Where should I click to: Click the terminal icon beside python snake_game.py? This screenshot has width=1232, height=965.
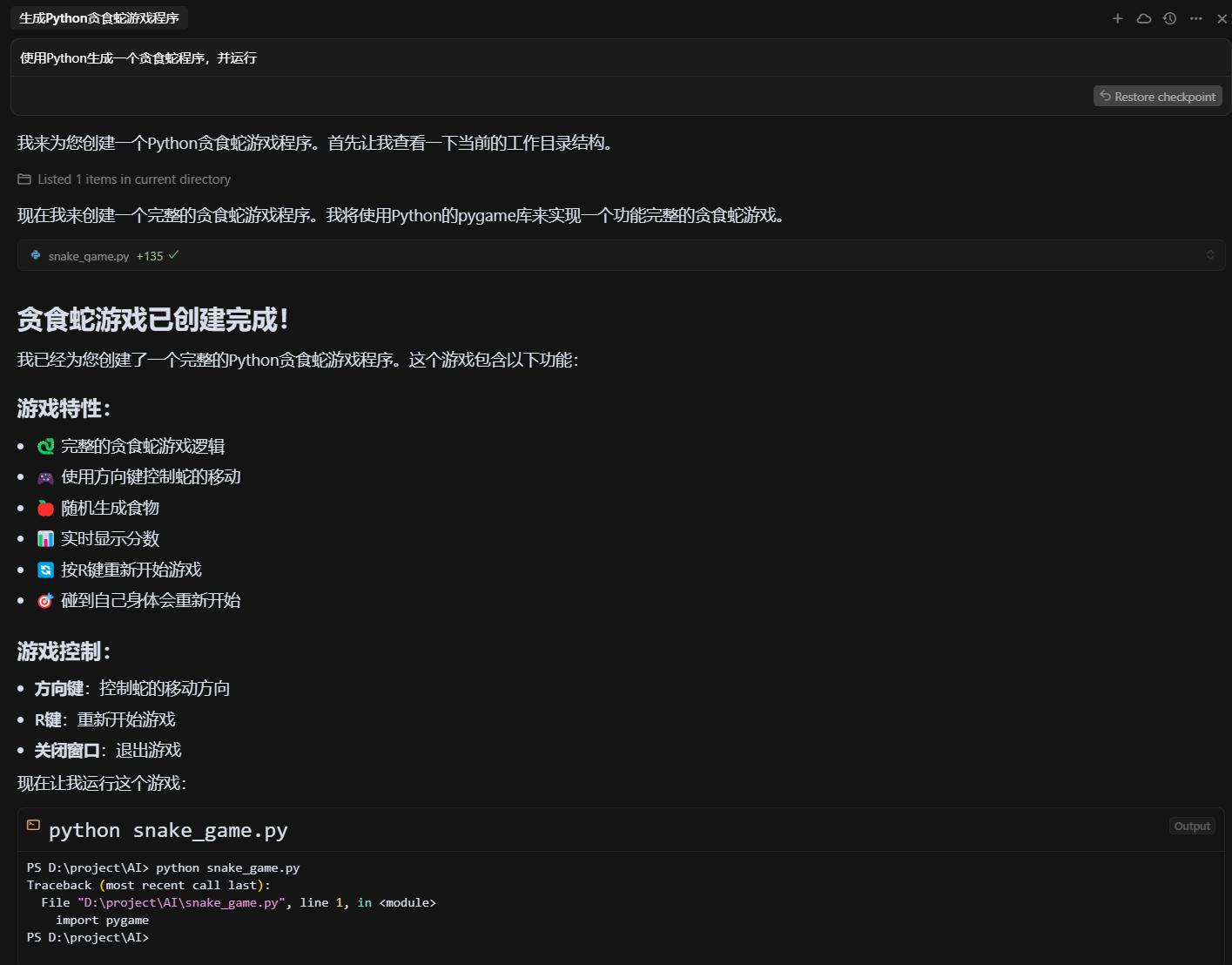coord(33,826)
